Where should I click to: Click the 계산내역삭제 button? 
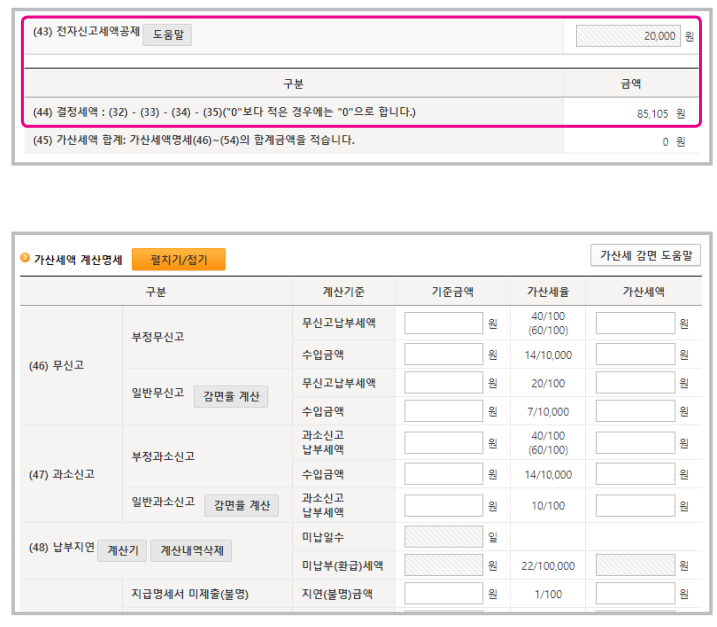191,550
